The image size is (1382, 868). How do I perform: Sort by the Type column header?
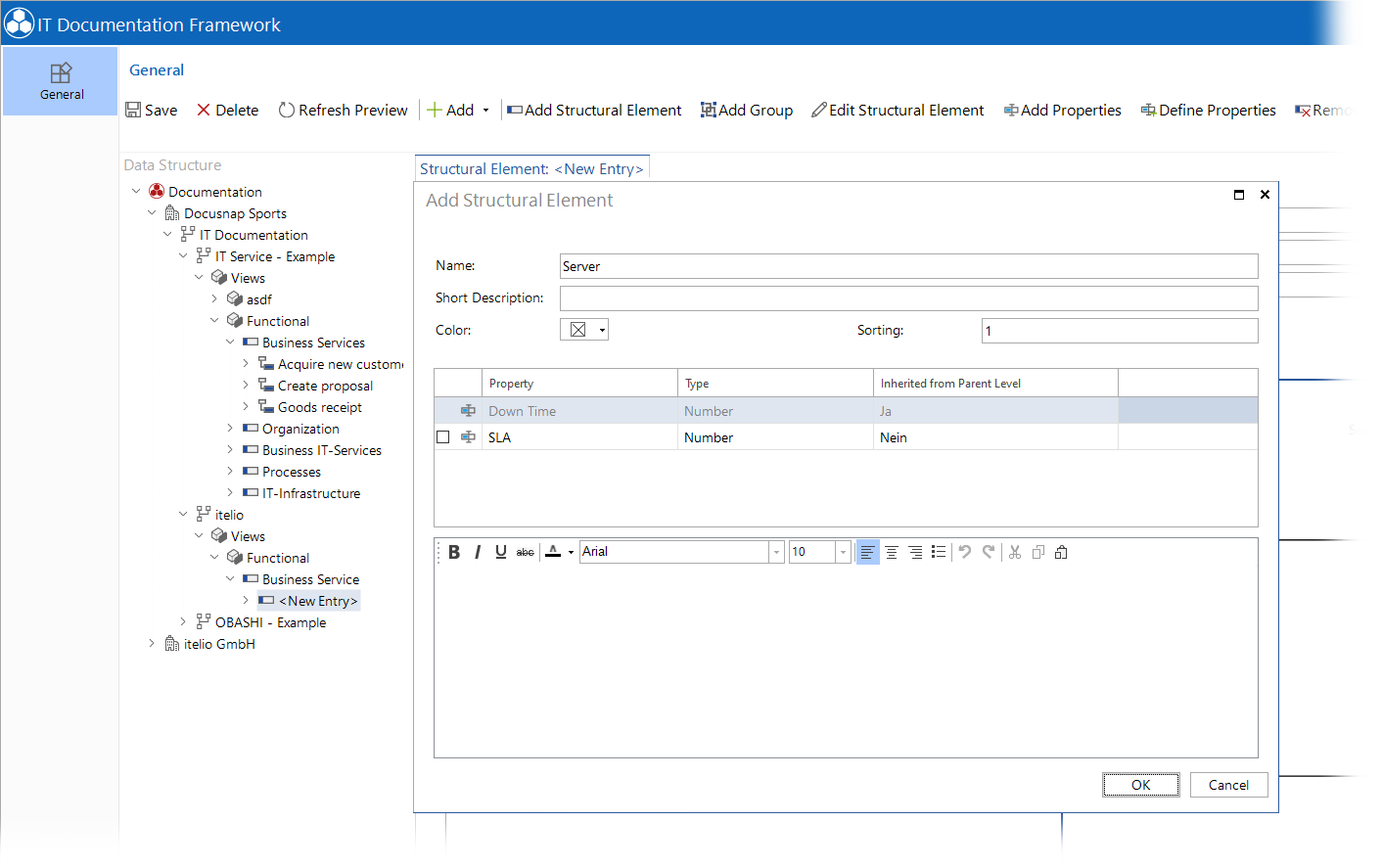[775, 384]
